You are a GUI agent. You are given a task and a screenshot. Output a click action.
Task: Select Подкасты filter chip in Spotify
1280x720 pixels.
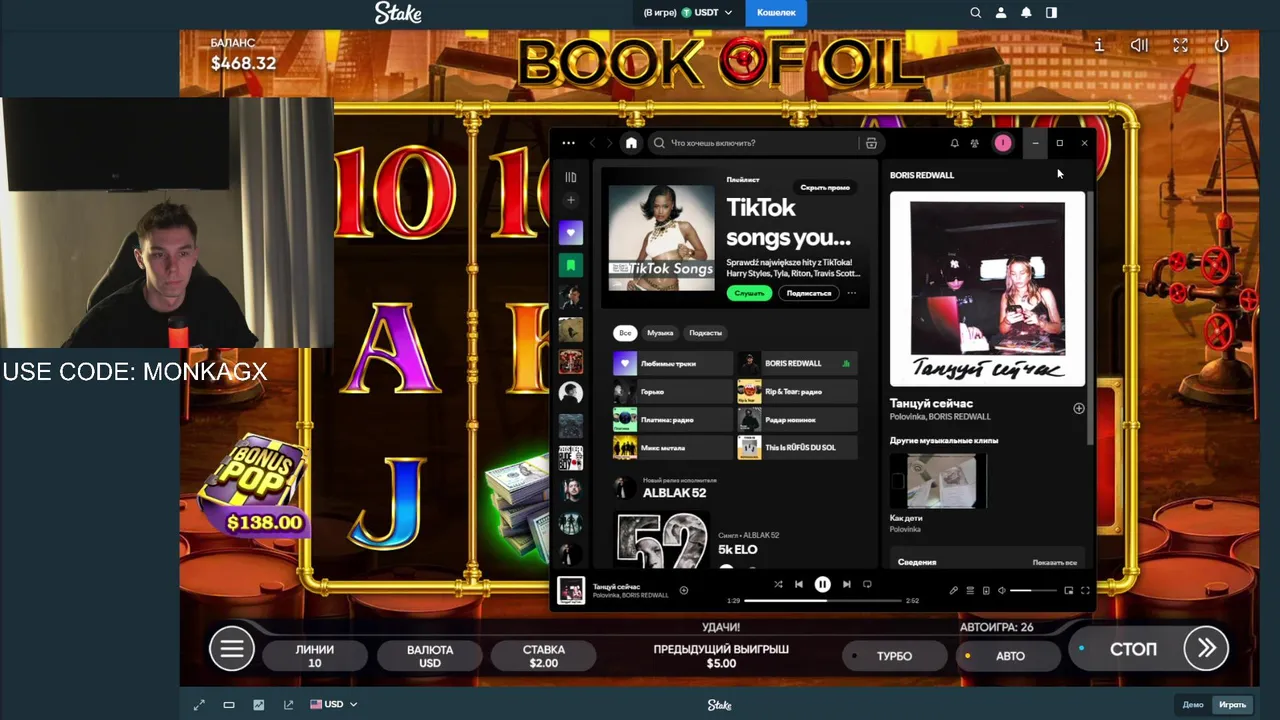[706, 333]
